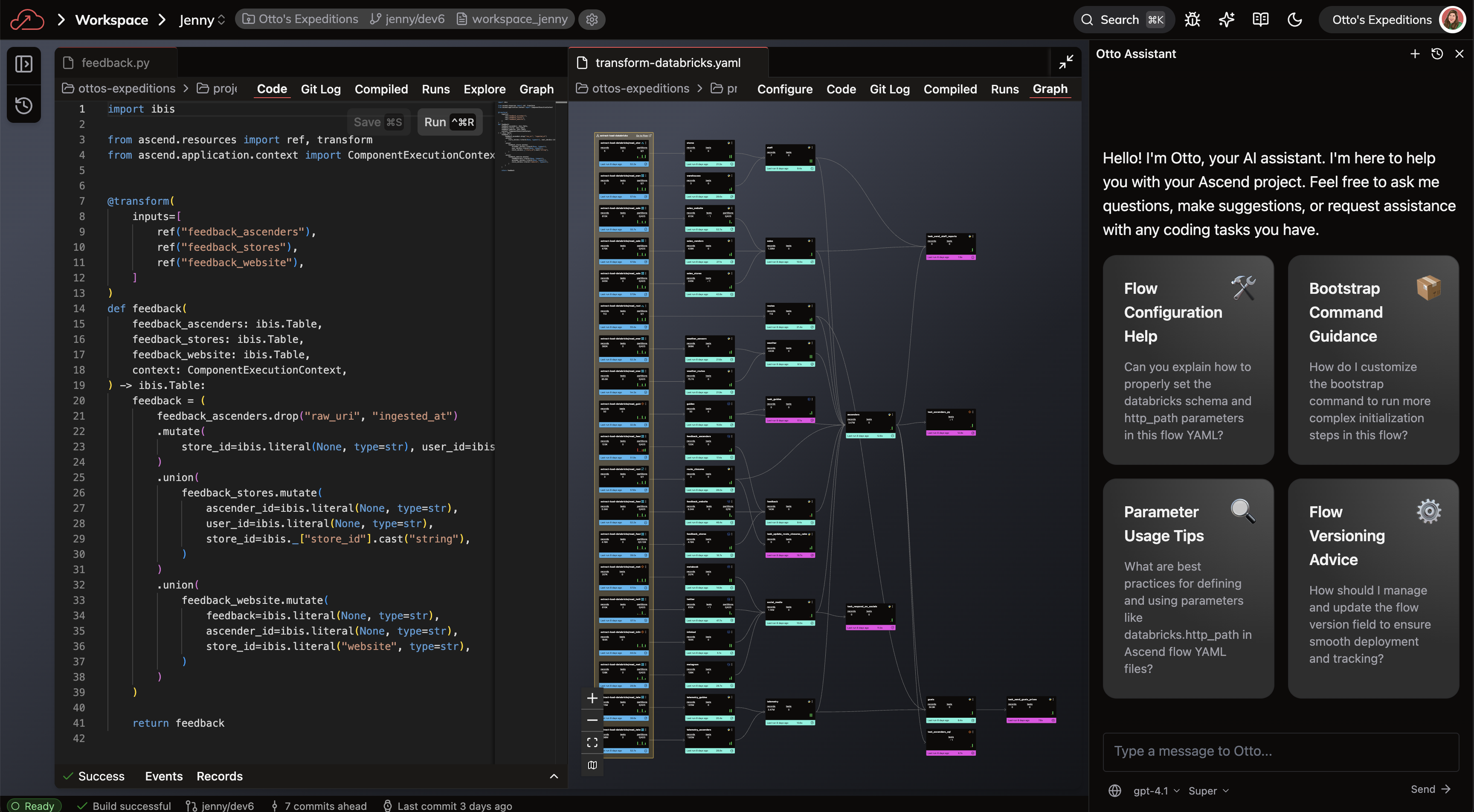Click ottos-expeditions folder in yaml breadcrumb
1474x812 pixels.
pyautogui.click(x=633, y=88)
